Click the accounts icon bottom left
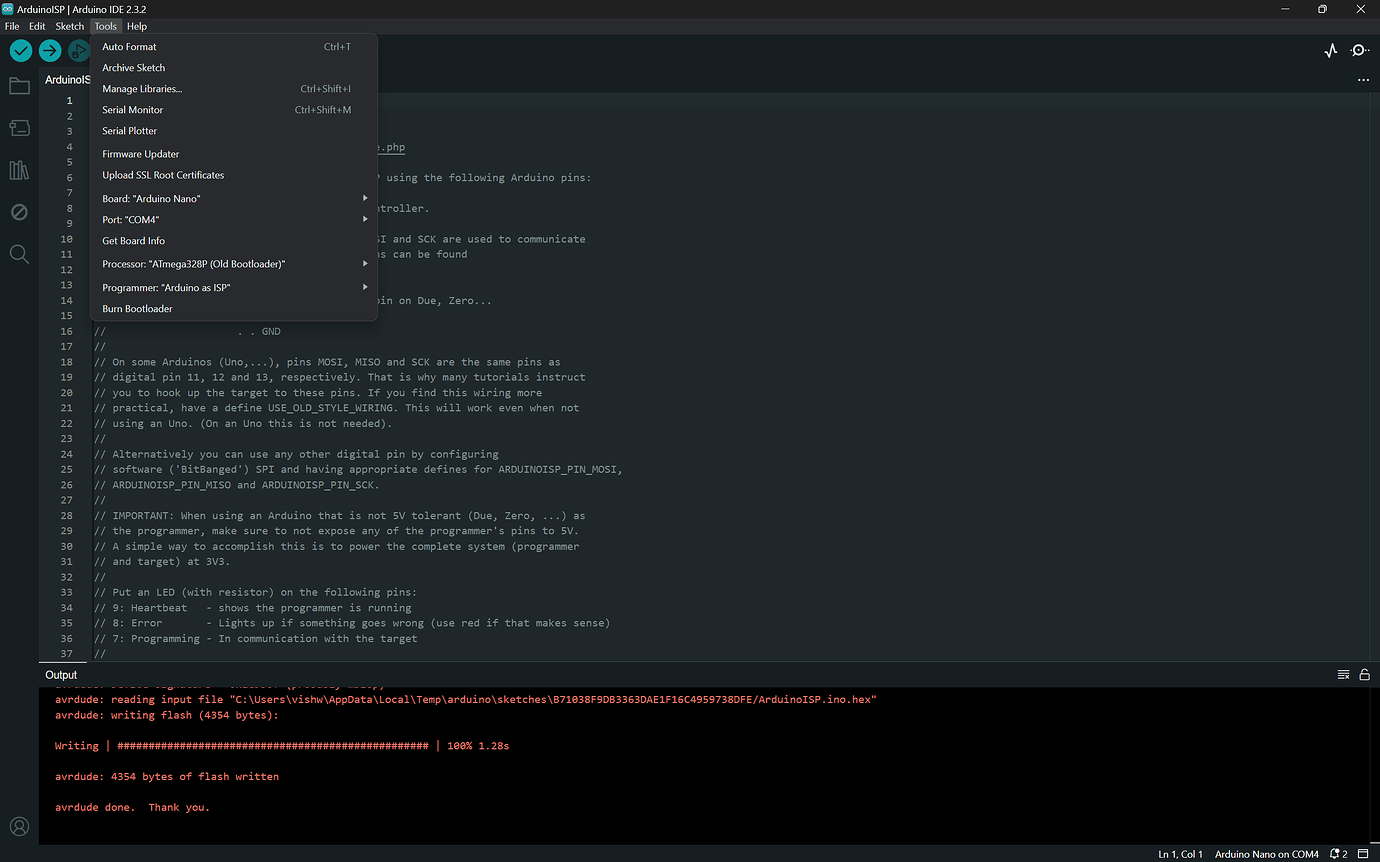The width and height of the screenshot is (1380, 862). coord(19,826)
